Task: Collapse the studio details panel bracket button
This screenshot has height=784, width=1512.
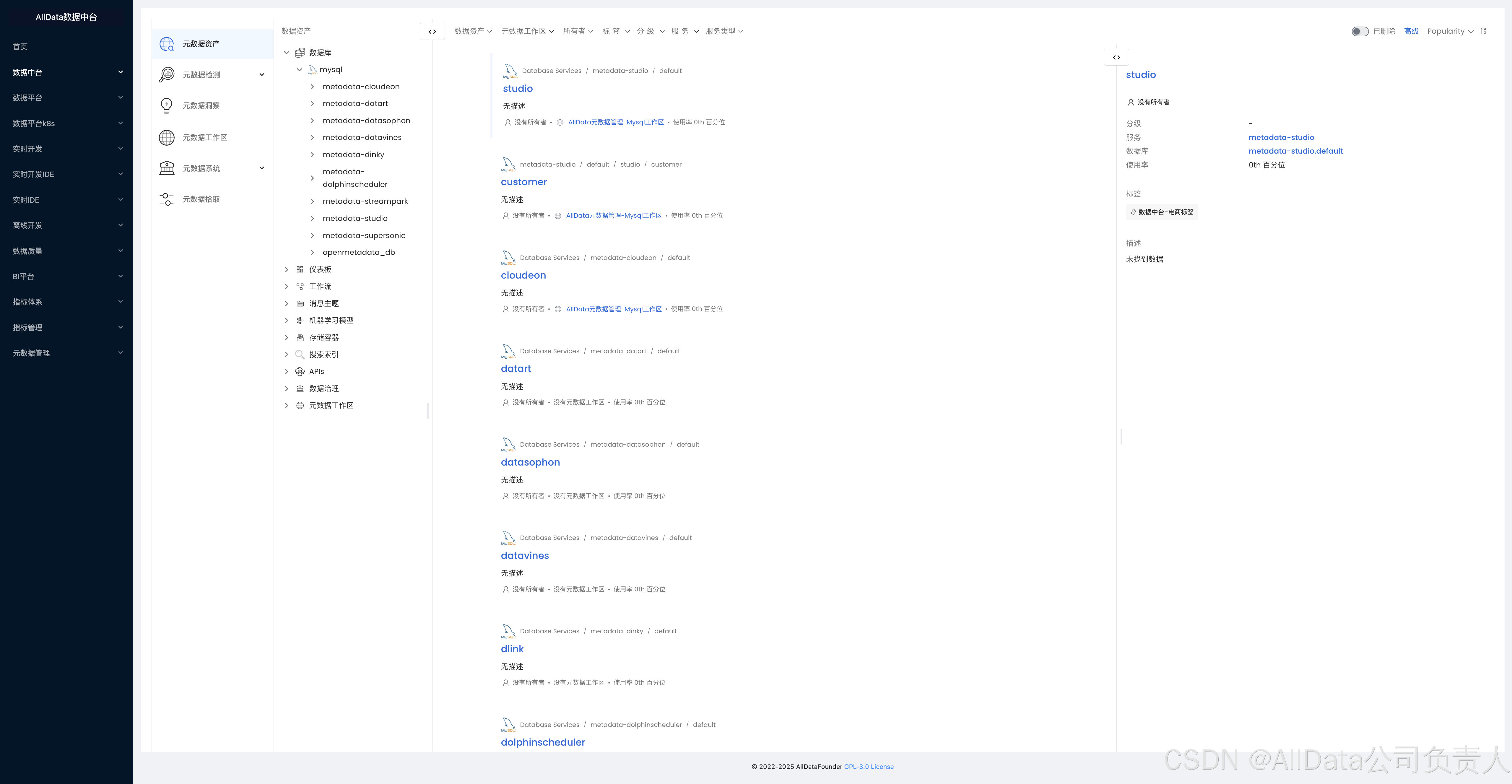Action: (1116, 58)
